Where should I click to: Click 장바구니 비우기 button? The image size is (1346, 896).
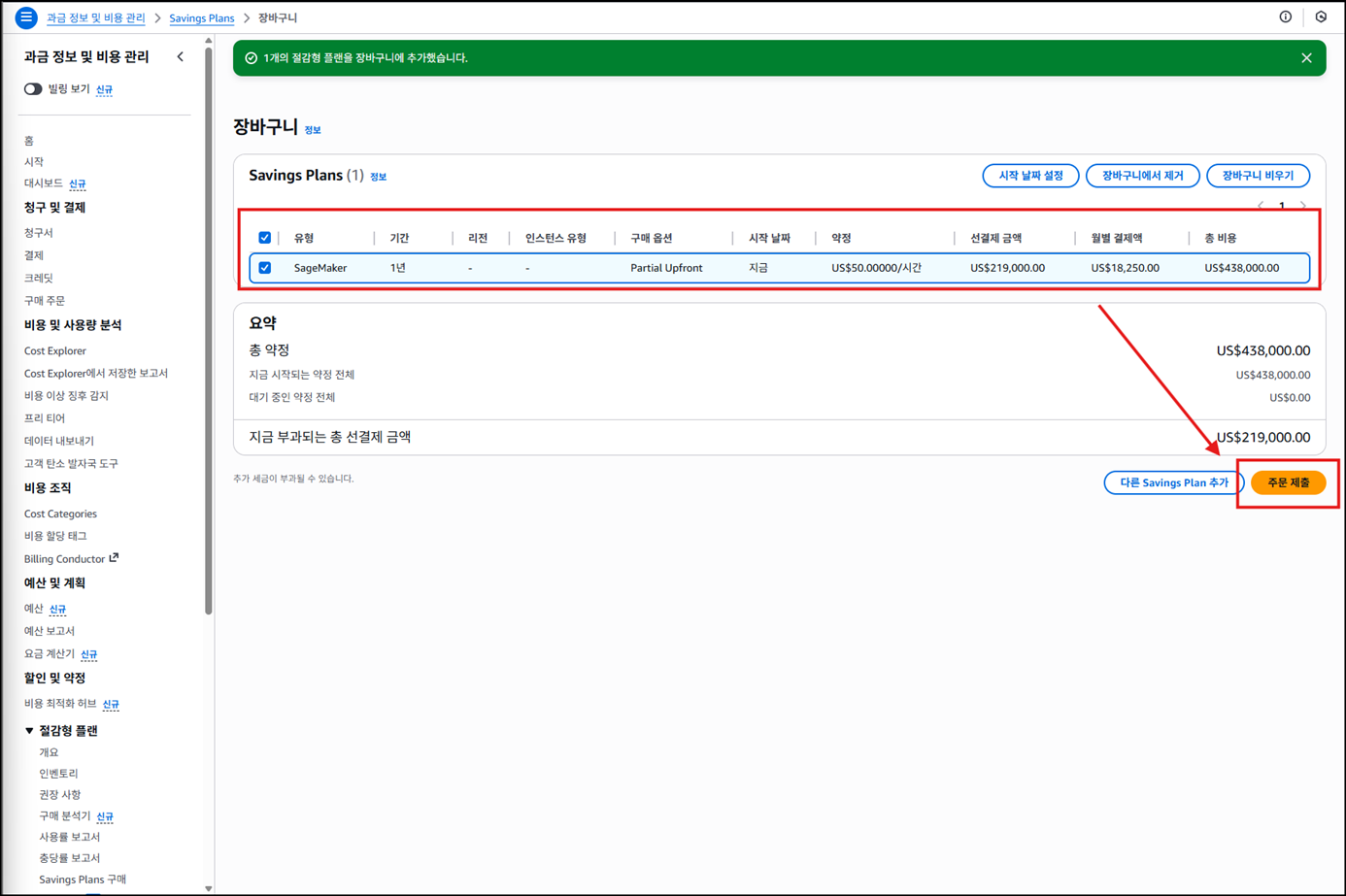1258,176
